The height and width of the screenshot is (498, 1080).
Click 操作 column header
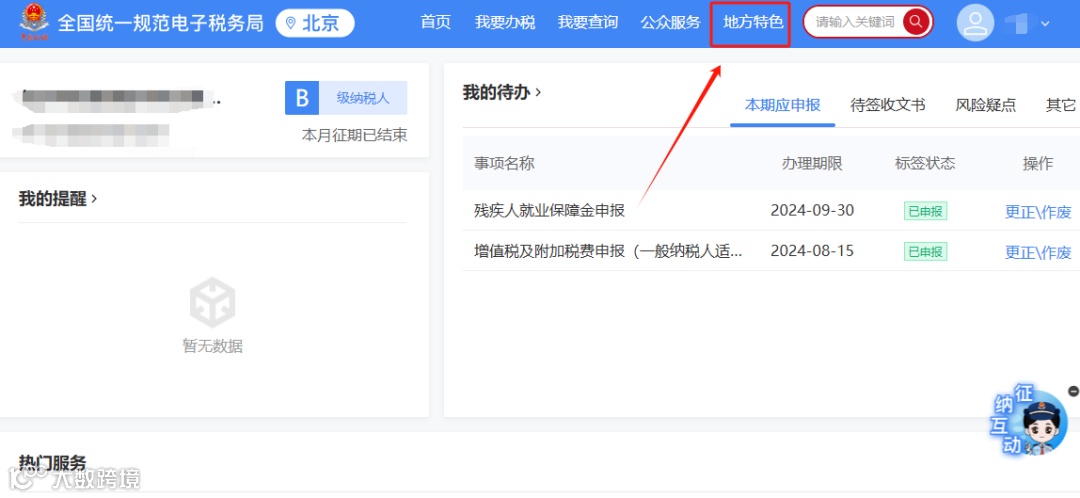[x=1038, y=163]
